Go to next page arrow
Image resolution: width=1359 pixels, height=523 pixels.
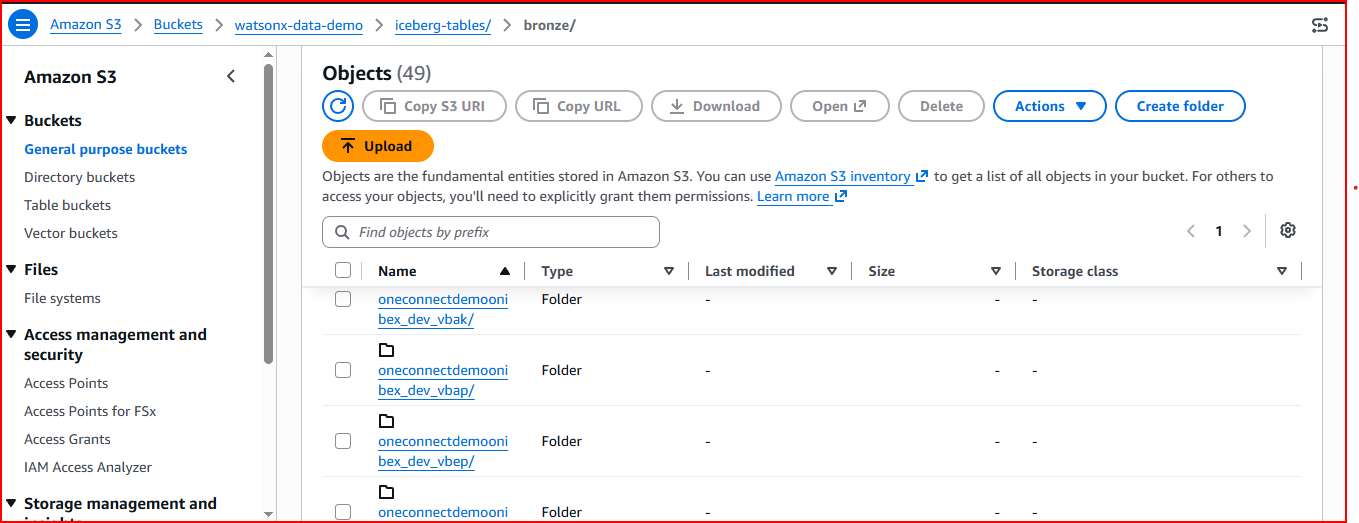pyautogui.click(x=1247, y=231)
